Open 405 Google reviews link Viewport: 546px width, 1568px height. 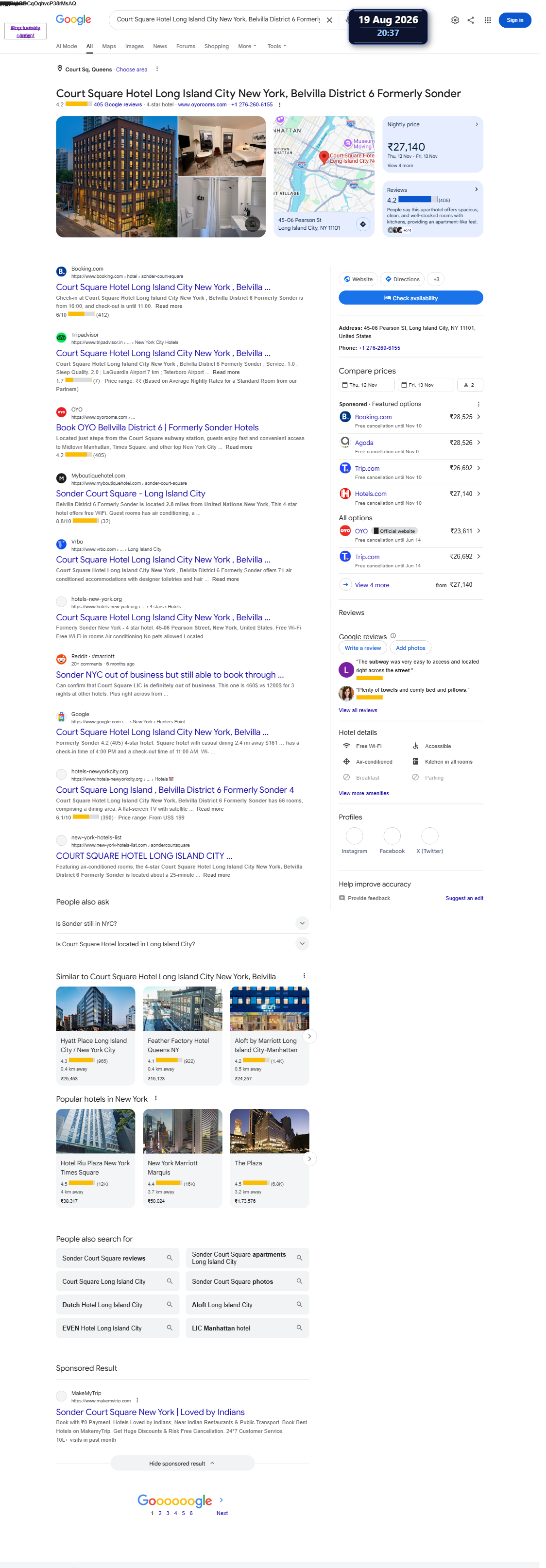(118, 105)
